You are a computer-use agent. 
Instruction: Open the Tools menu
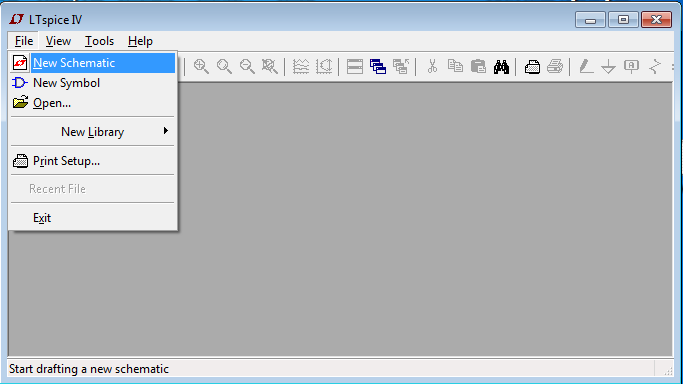point(99,41)
